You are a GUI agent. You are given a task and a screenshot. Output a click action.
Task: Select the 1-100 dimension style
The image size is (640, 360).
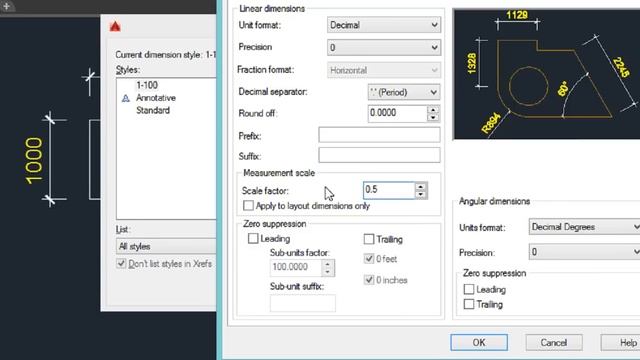click(147, 85)
